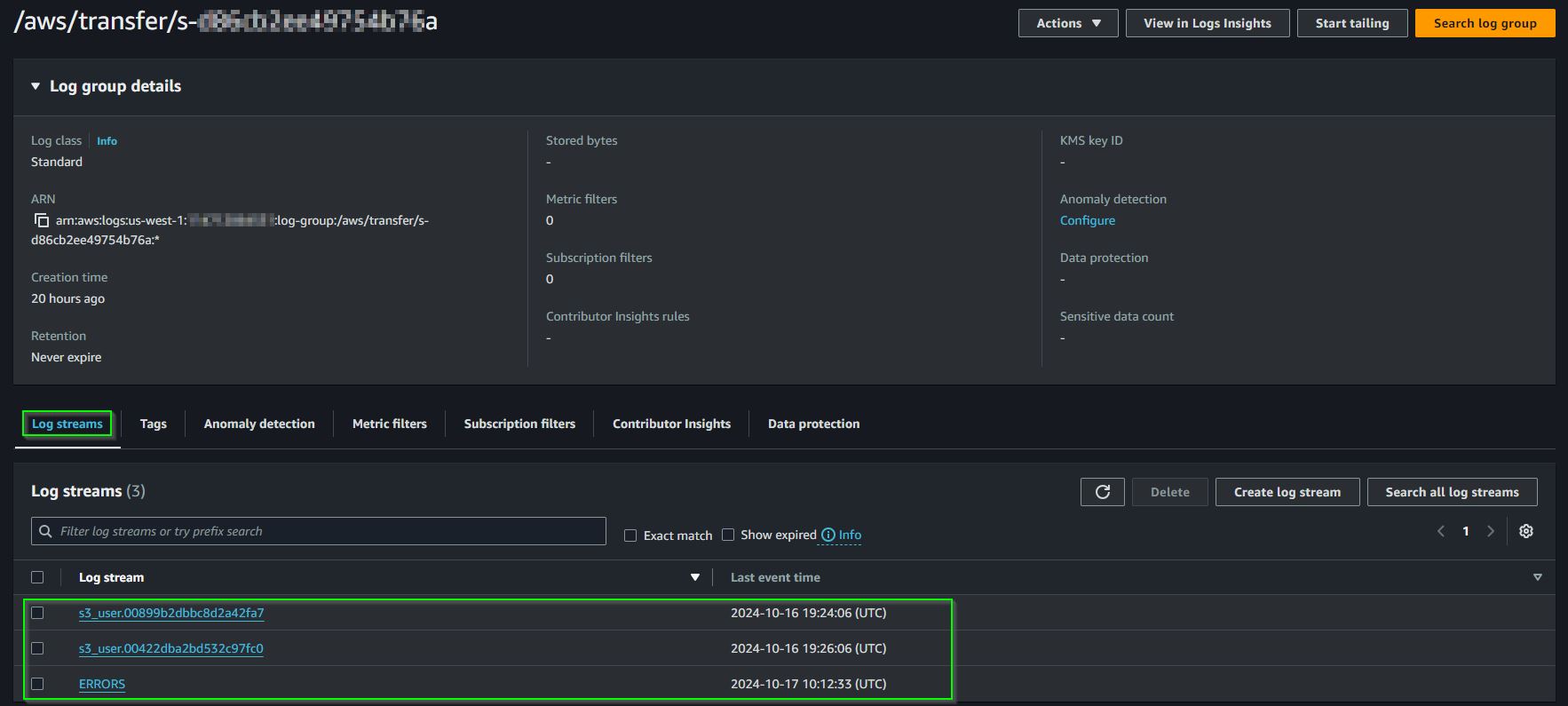Enable the Exact match checkbox
The width and height of the screenshot is (1568, 706).
pos(630,535)
